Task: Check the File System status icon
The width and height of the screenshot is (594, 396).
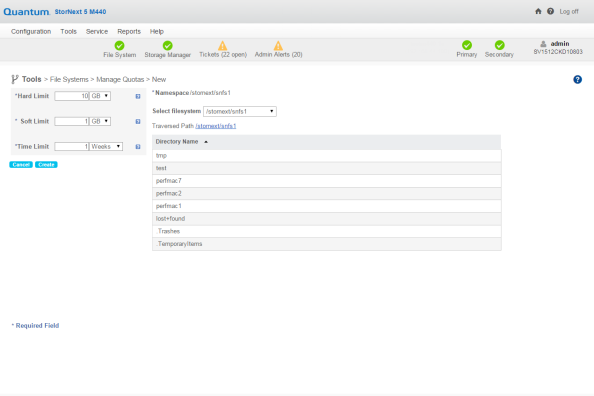Action: click(x=119, y=45)
